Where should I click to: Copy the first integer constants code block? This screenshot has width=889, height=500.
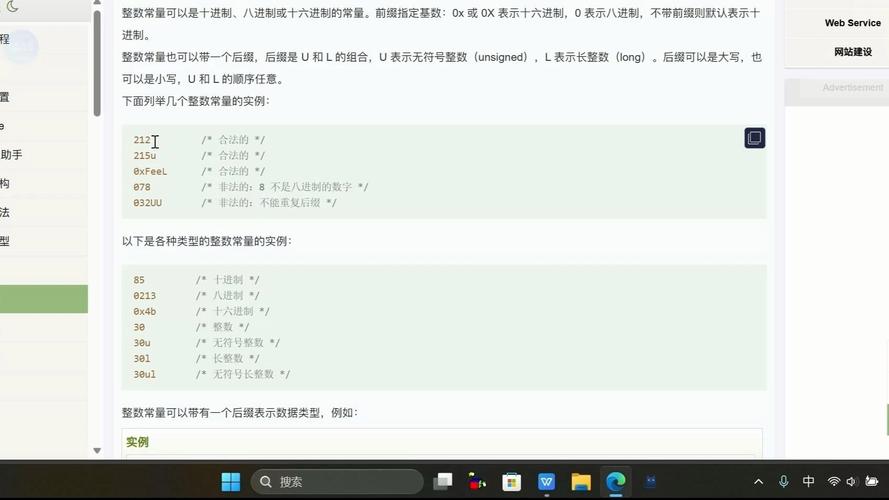point(755,138)
